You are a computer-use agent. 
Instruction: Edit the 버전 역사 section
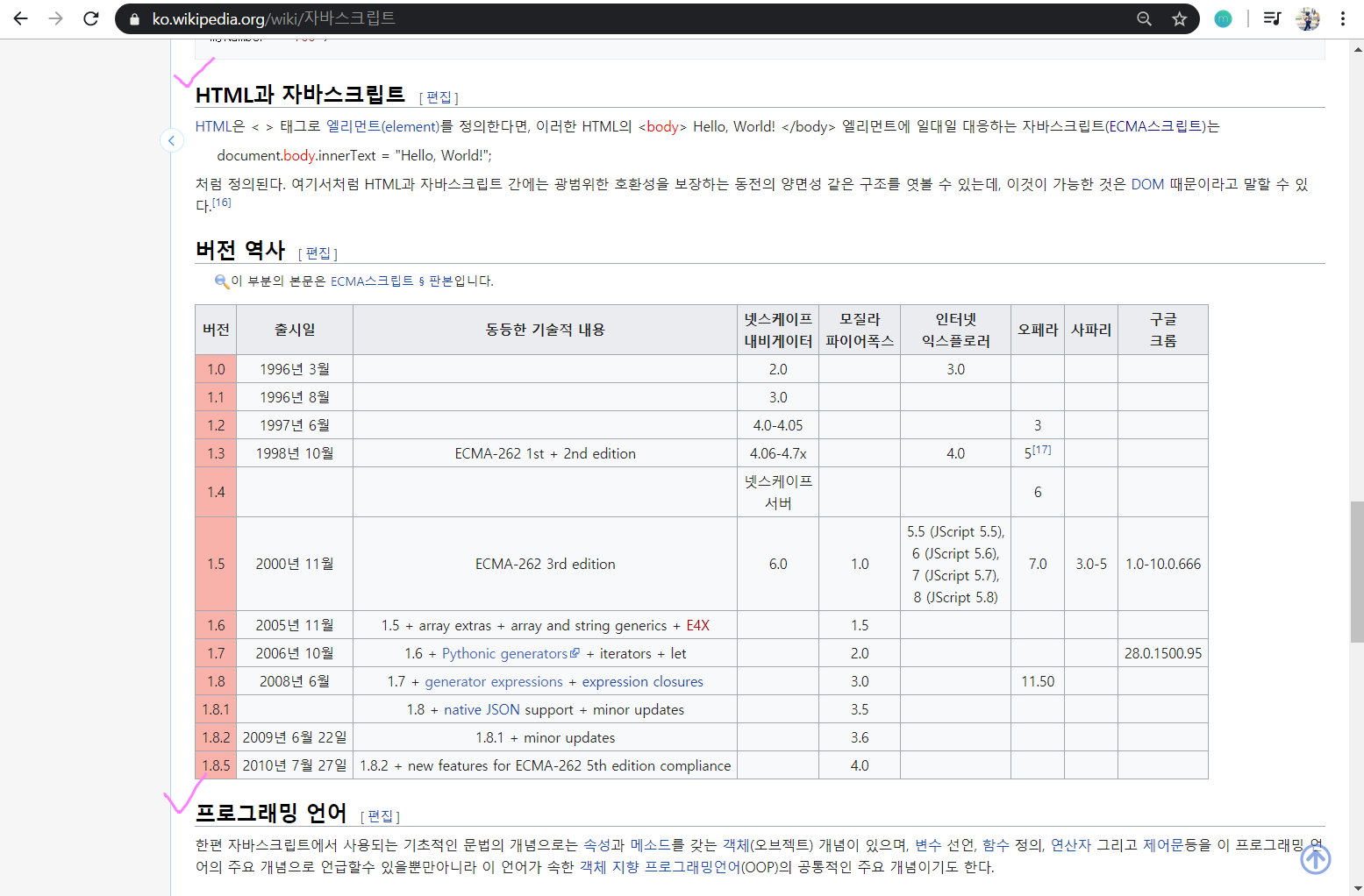(318, 253)
